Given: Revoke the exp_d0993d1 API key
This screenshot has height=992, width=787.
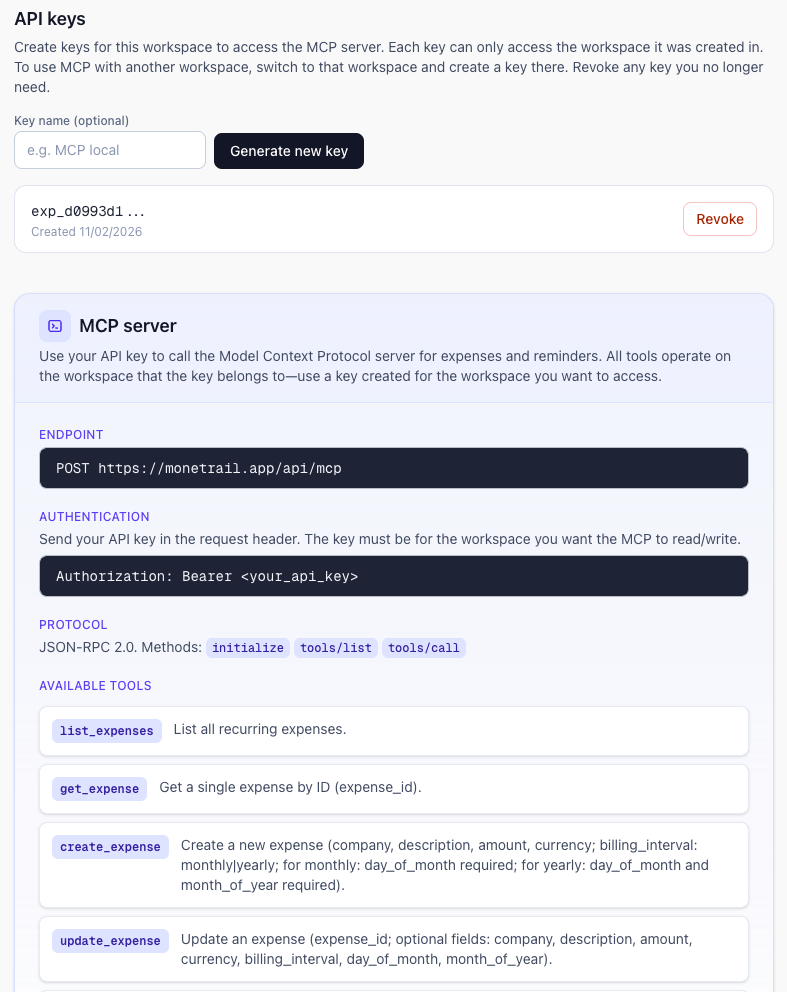Looking at the screenshot, I should tap(720, 219).
